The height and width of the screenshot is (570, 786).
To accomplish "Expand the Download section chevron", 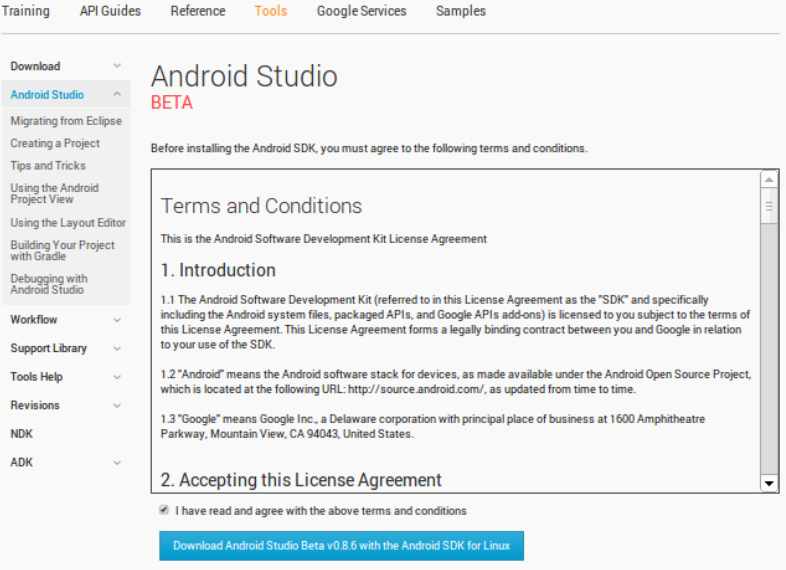I will [117, 66].
